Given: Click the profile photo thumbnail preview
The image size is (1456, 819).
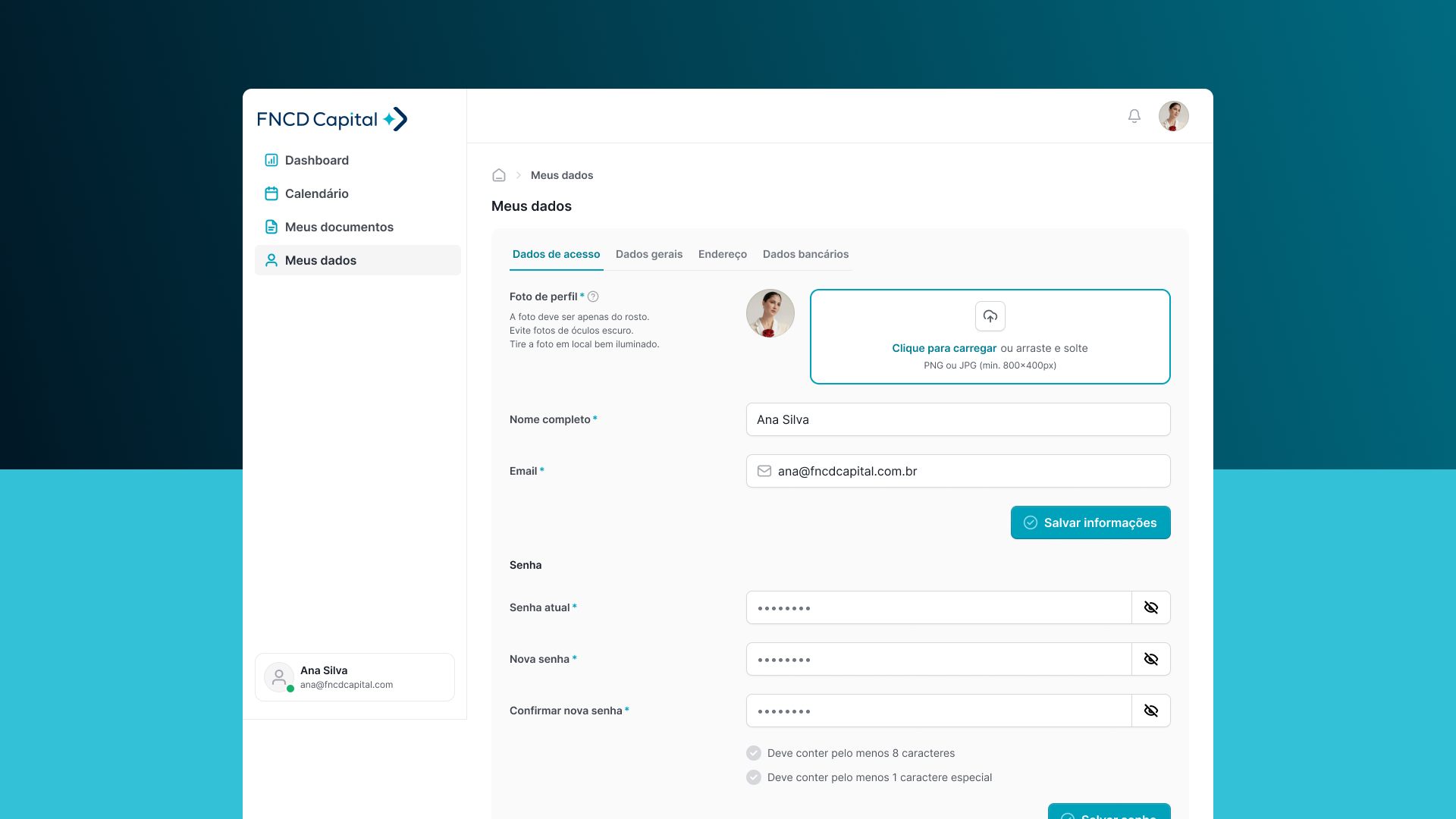Looking at the screenshot, I should click(770, 313).
